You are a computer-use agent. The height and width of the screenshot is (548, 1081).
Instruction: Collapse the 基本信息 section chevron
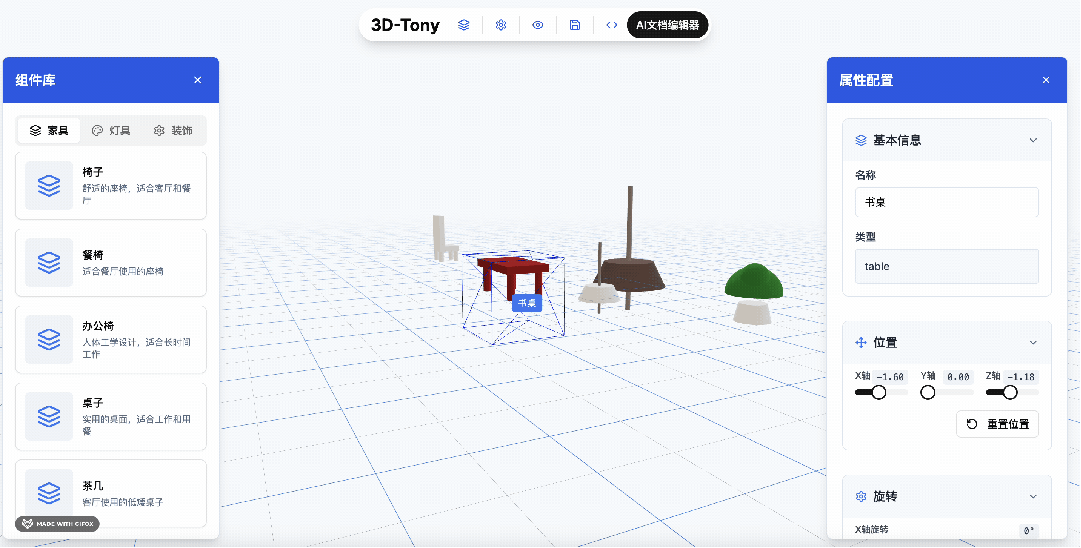(x=1033, y=140)
